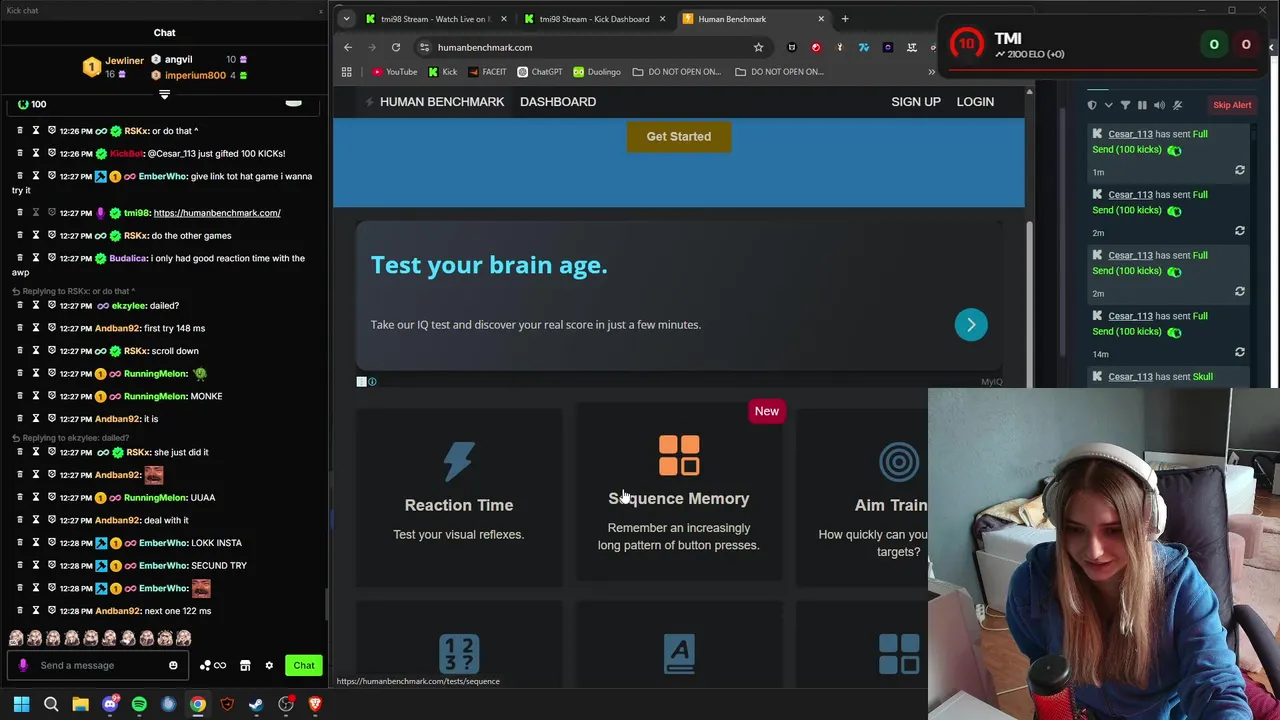This screenshot has height=720, width=1280.
Task: Open Discord from taskbar
Action: pos(110,704)
